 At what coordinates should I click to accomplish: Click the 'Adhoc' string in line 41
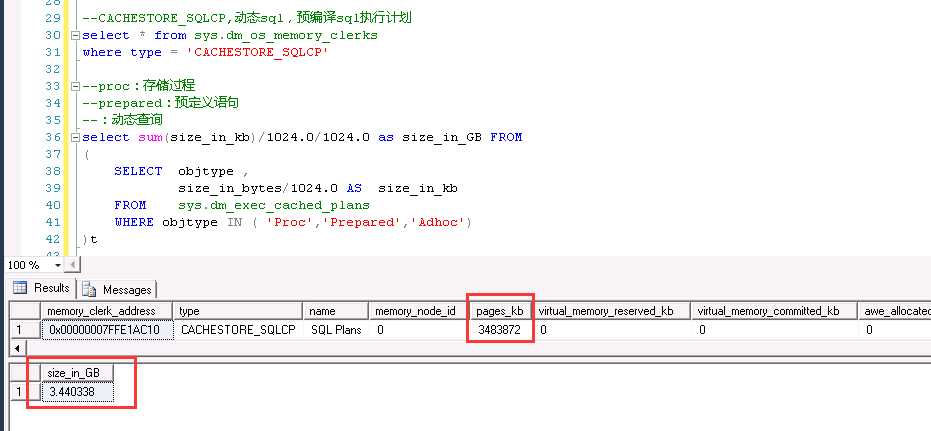pyautogui.click(x=439, y=222)
